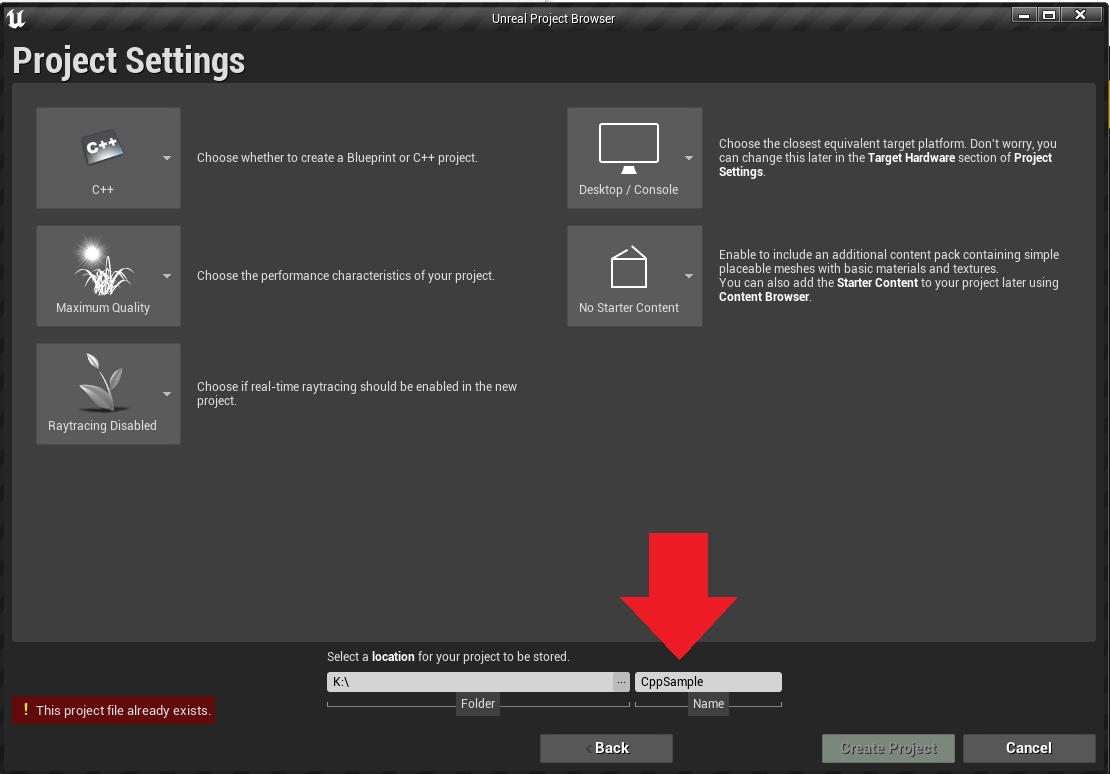Viewport: 1110px width, 774px height.
Task: Click the 'Desktop / Console' label
Action: 629,190
